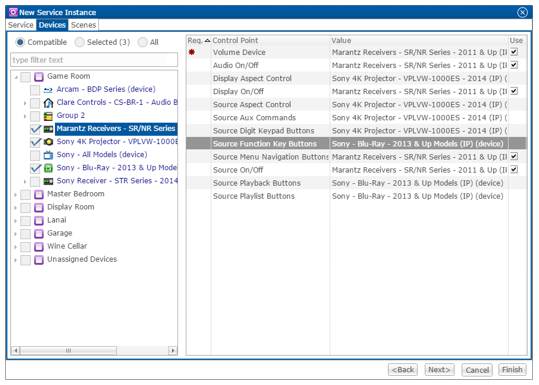Select the Selected (3) radio button
This screenshot has height=385, width=539.
tap(79, 42)
